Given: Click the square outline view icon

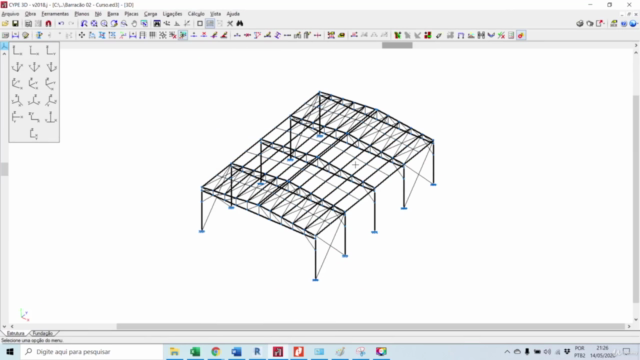Looking at the screenshot, I should [200, 24].
